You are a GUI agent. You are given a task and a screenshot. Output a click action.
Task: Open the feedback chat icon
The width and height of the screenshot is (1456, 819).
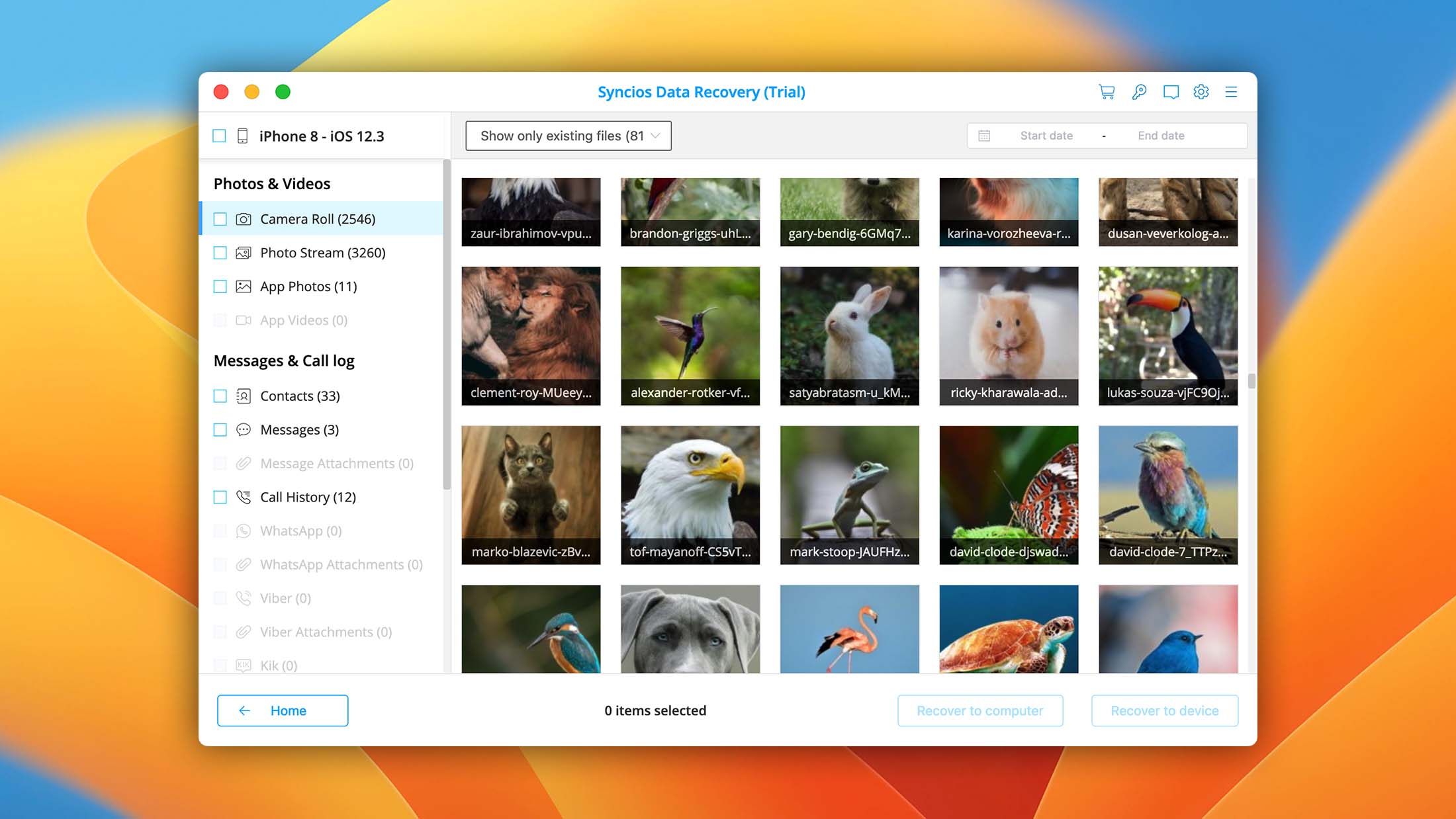(x=1171, y=92)
